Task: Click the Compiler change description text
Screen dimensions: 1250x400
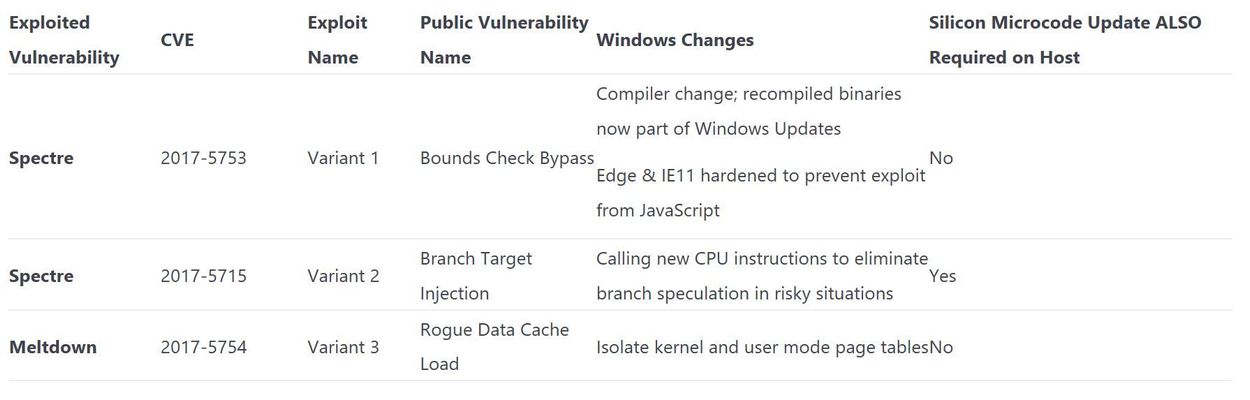Action: [749, 111]
